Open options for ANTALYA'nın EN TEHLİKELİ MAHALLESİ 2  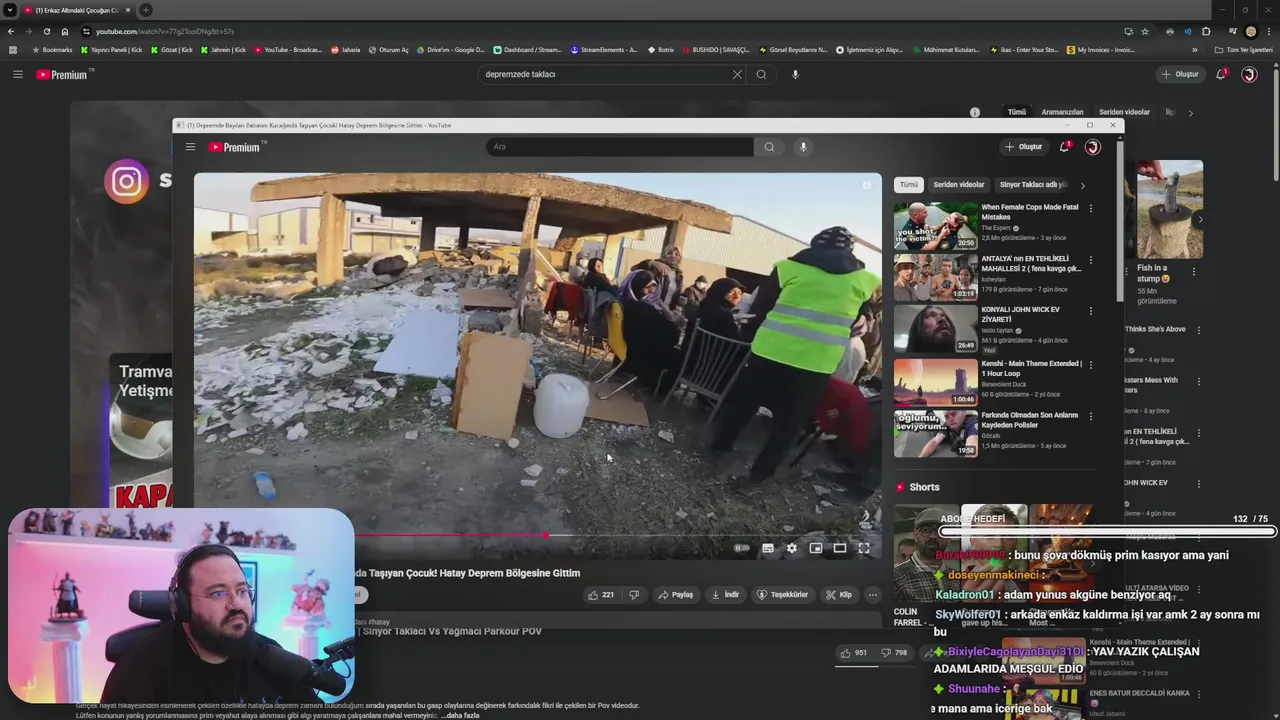1091,260
